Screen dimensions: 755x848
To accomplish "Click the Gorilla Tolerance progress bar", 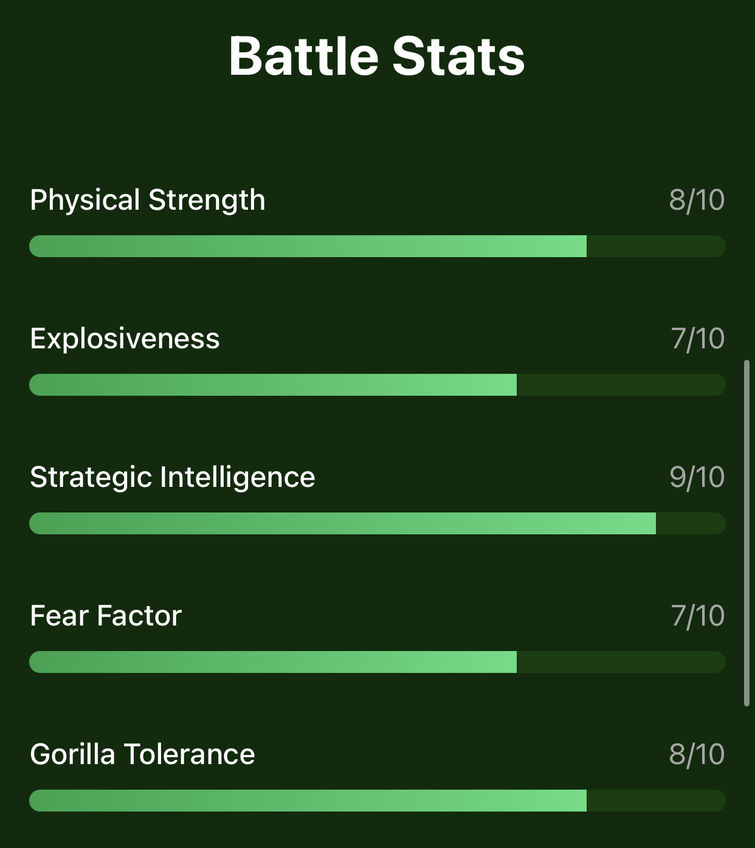I will tap(377, 800).
